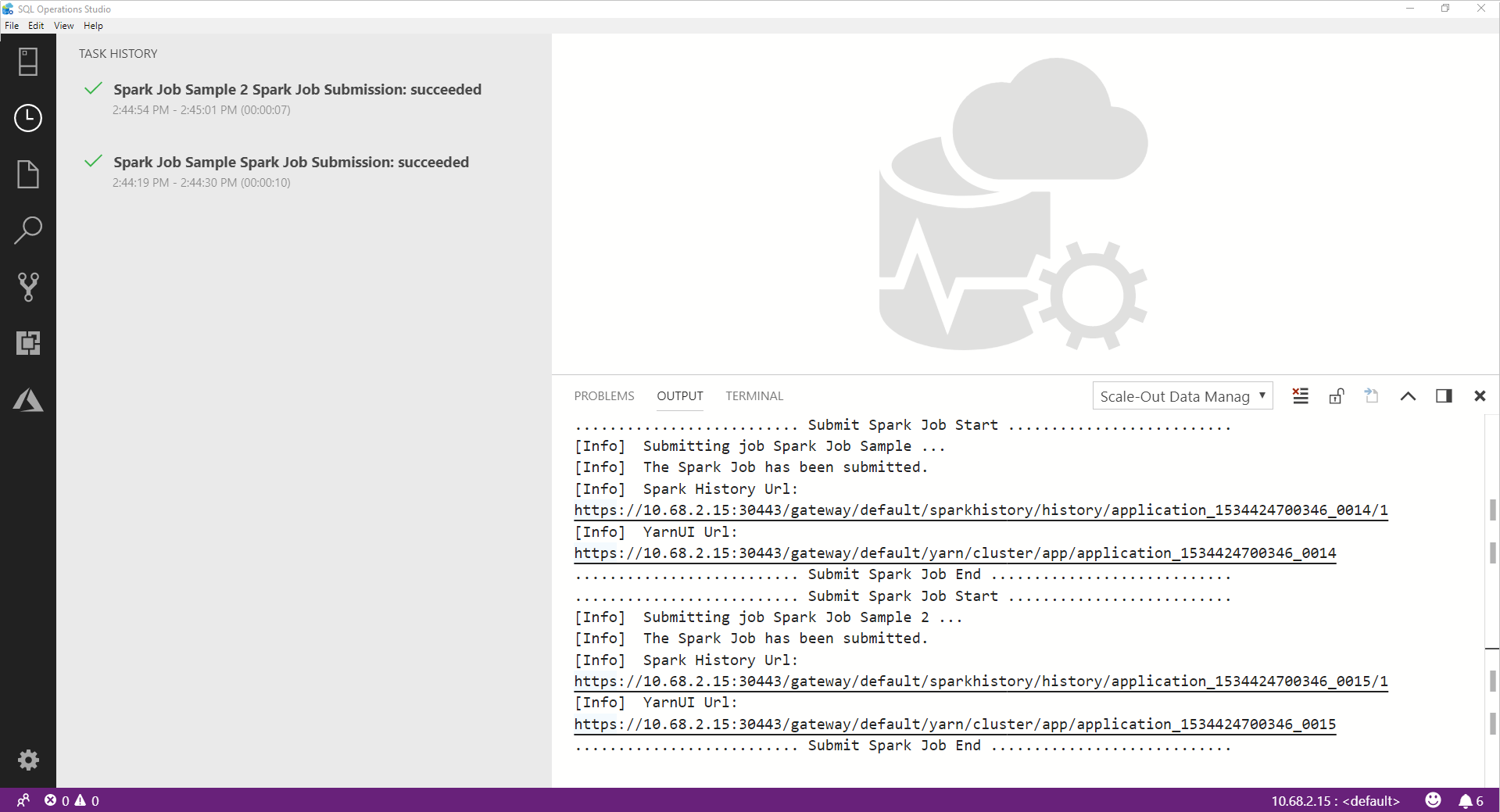Select the Spark Job Sample Spark Job Submission entry
1500x812 pixels.
point(303,171)
